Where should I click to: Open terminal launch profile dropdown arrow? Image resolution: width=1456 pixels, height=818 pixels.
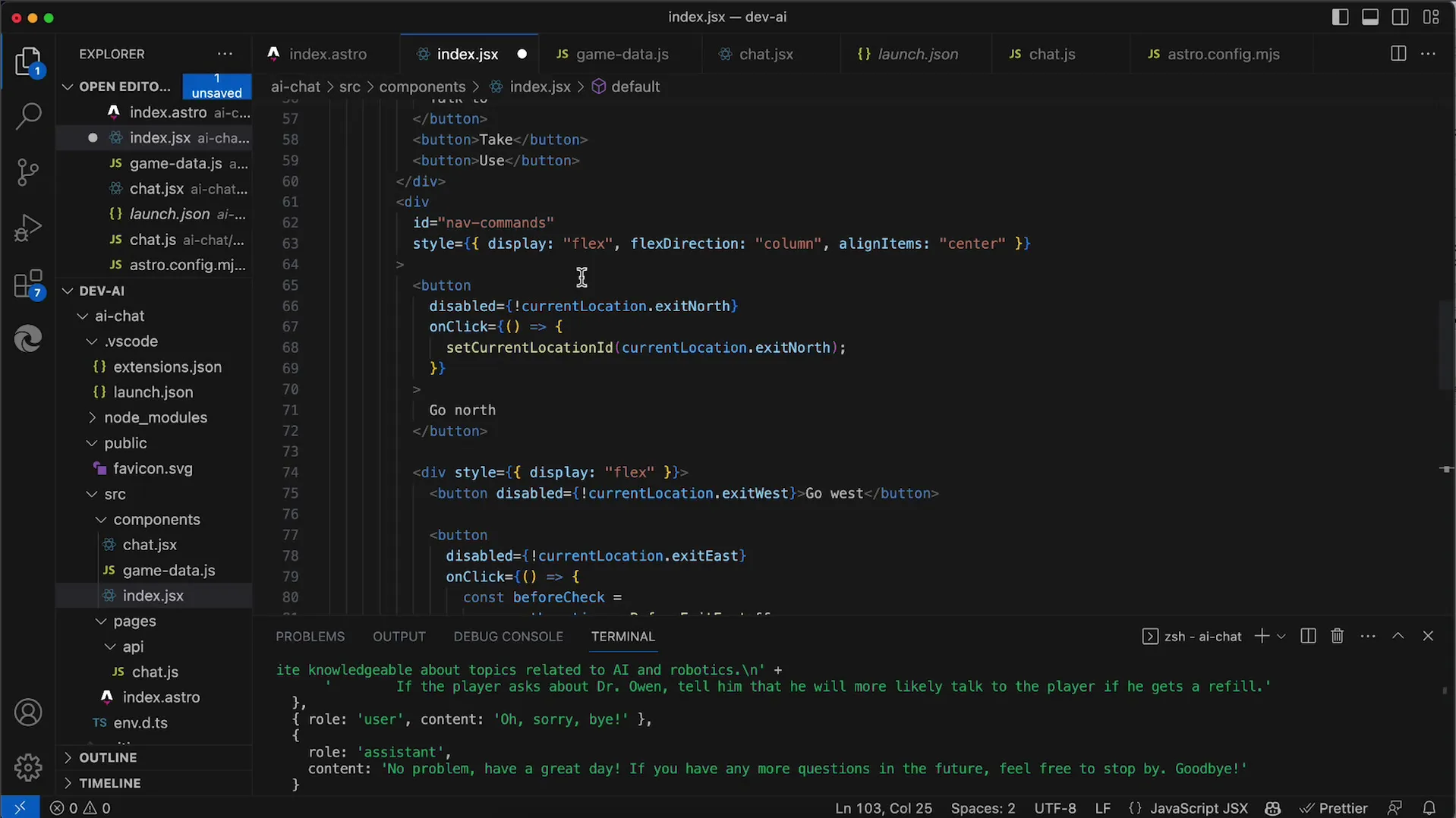click(x=1281, y=636)
